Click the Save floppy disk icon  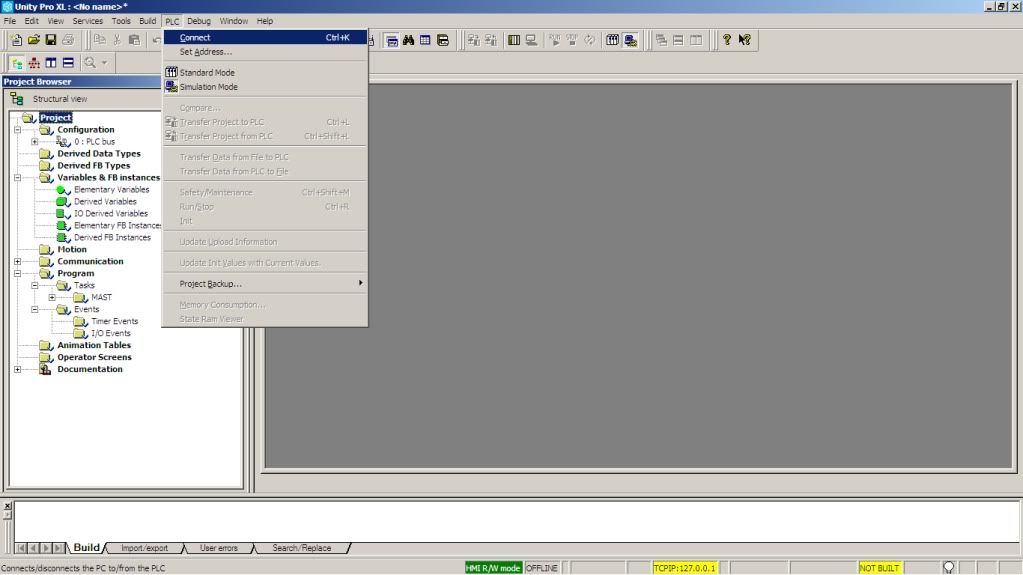click(x=50, y=40)
